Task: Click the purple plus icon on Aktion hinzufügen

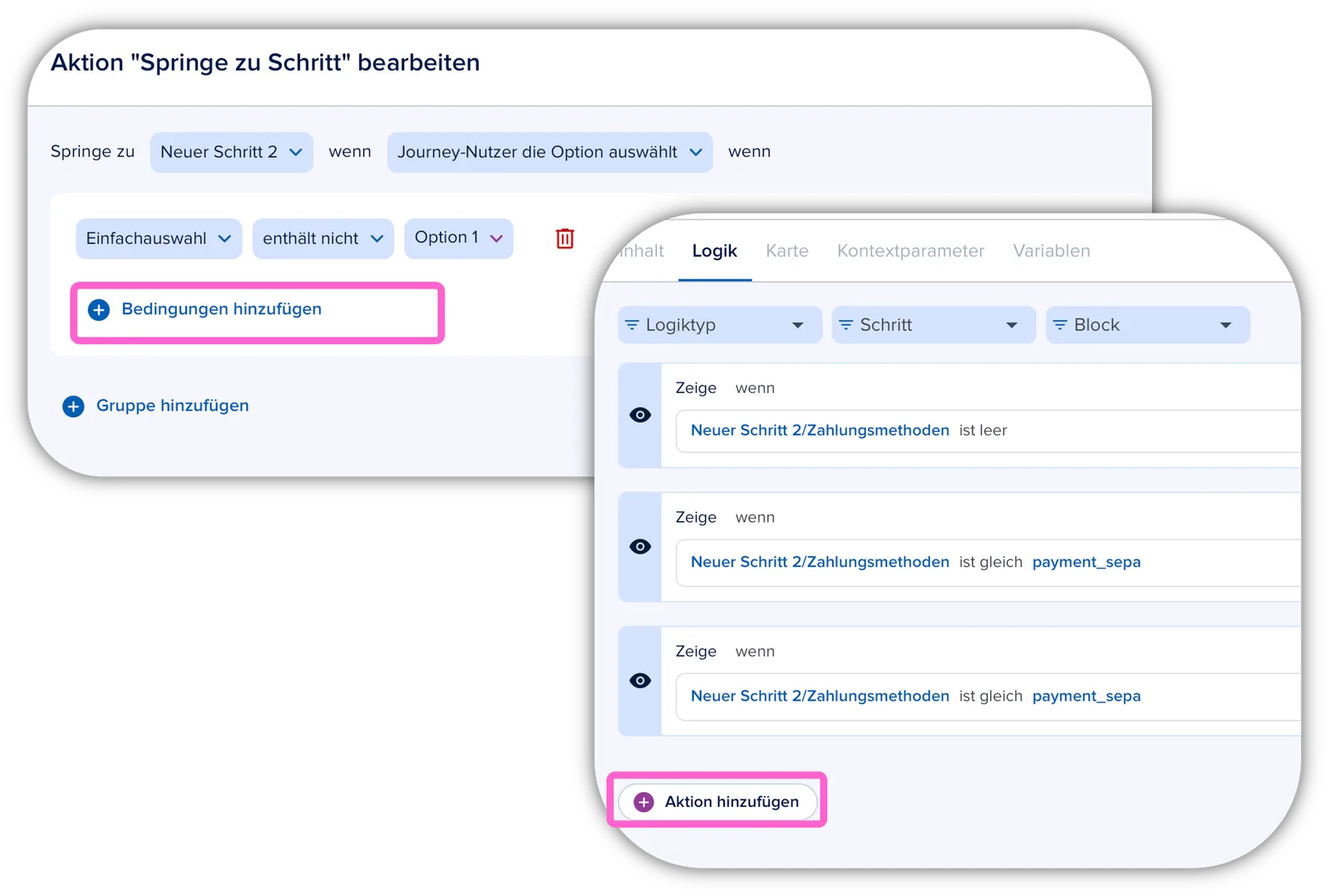Action: [x=643, y=802]
